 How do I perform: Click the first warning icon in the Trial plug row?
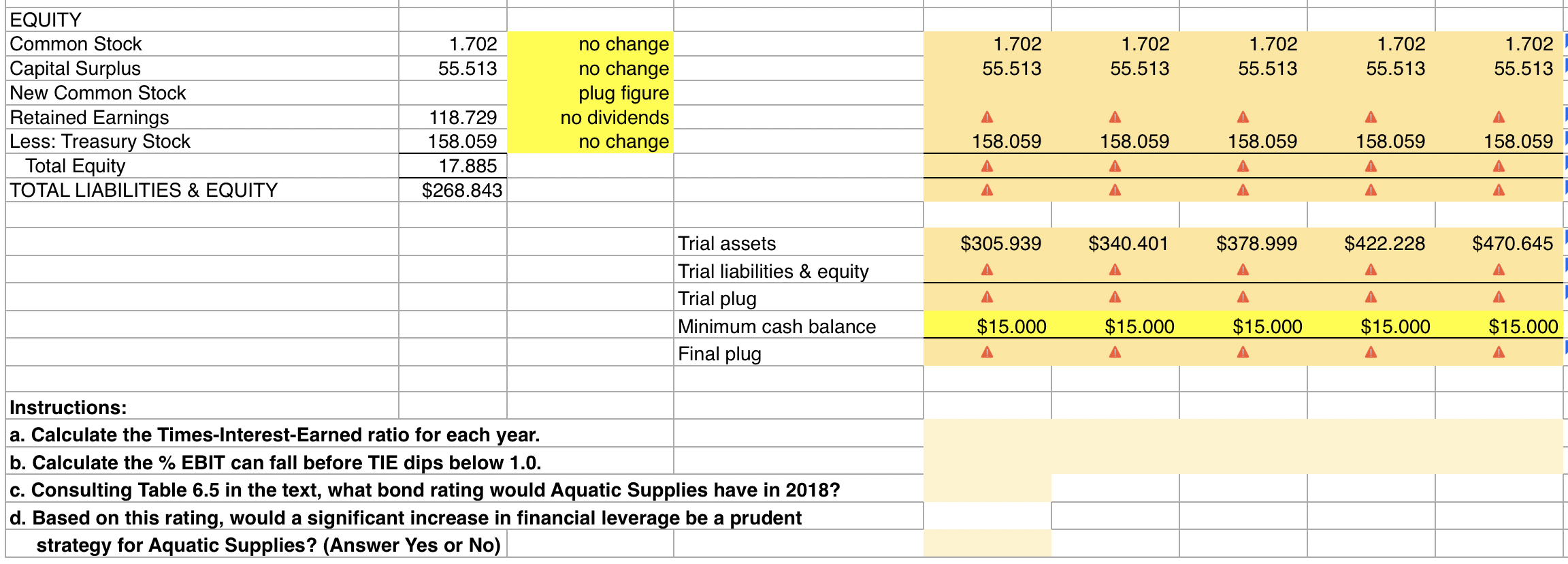(987, 297)
